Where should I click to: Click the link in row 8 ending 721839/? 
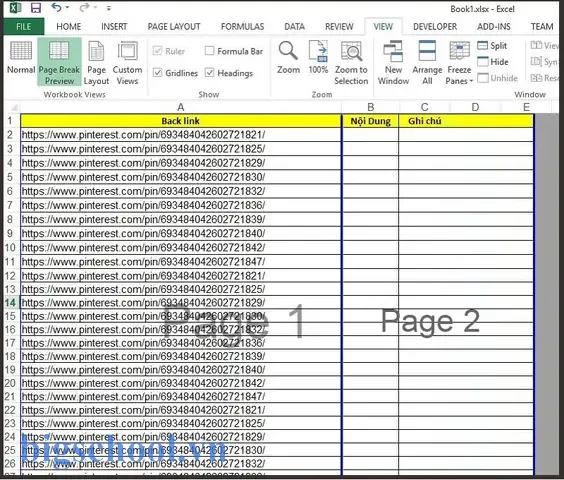(x=143, y=219)
